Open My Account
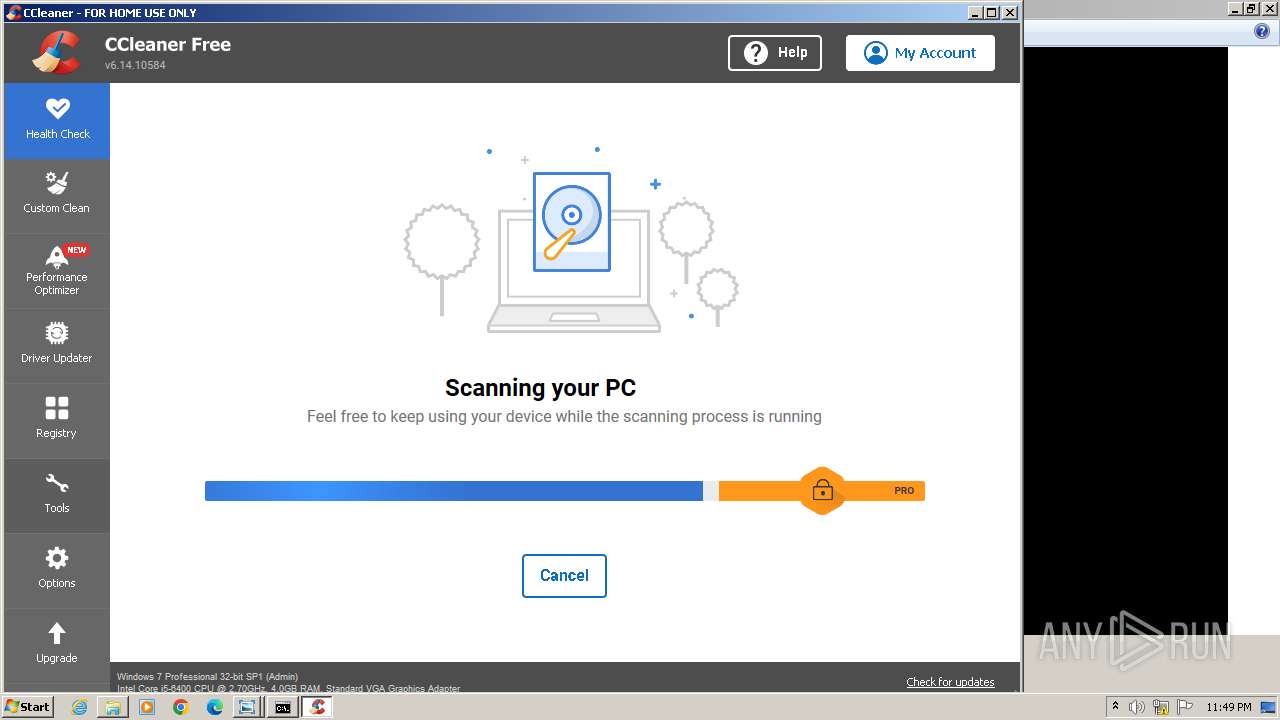 (x=920, y=53)
